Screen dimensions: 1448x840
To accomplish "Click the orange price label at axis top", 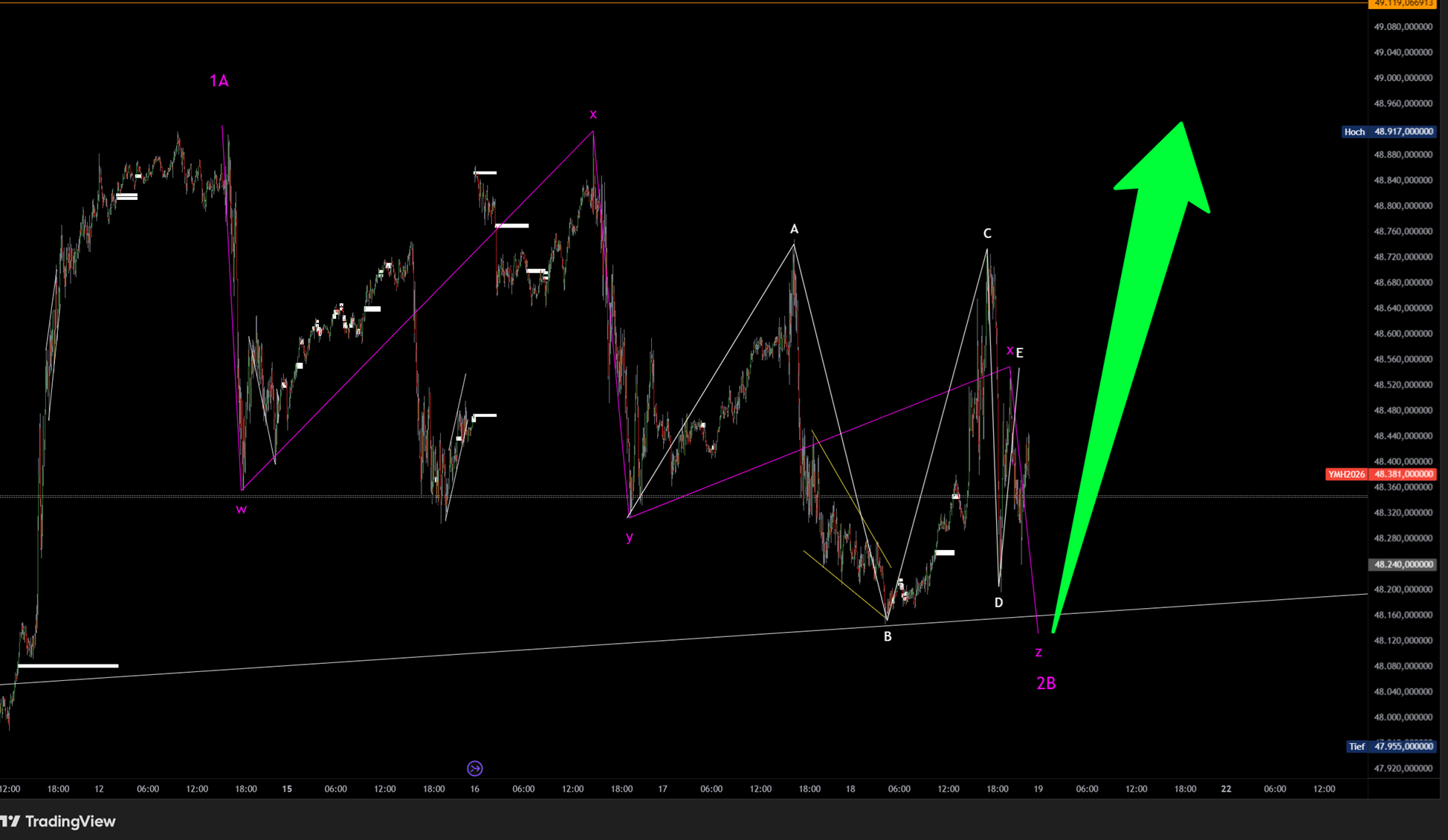I will (x=1402, y=4).
